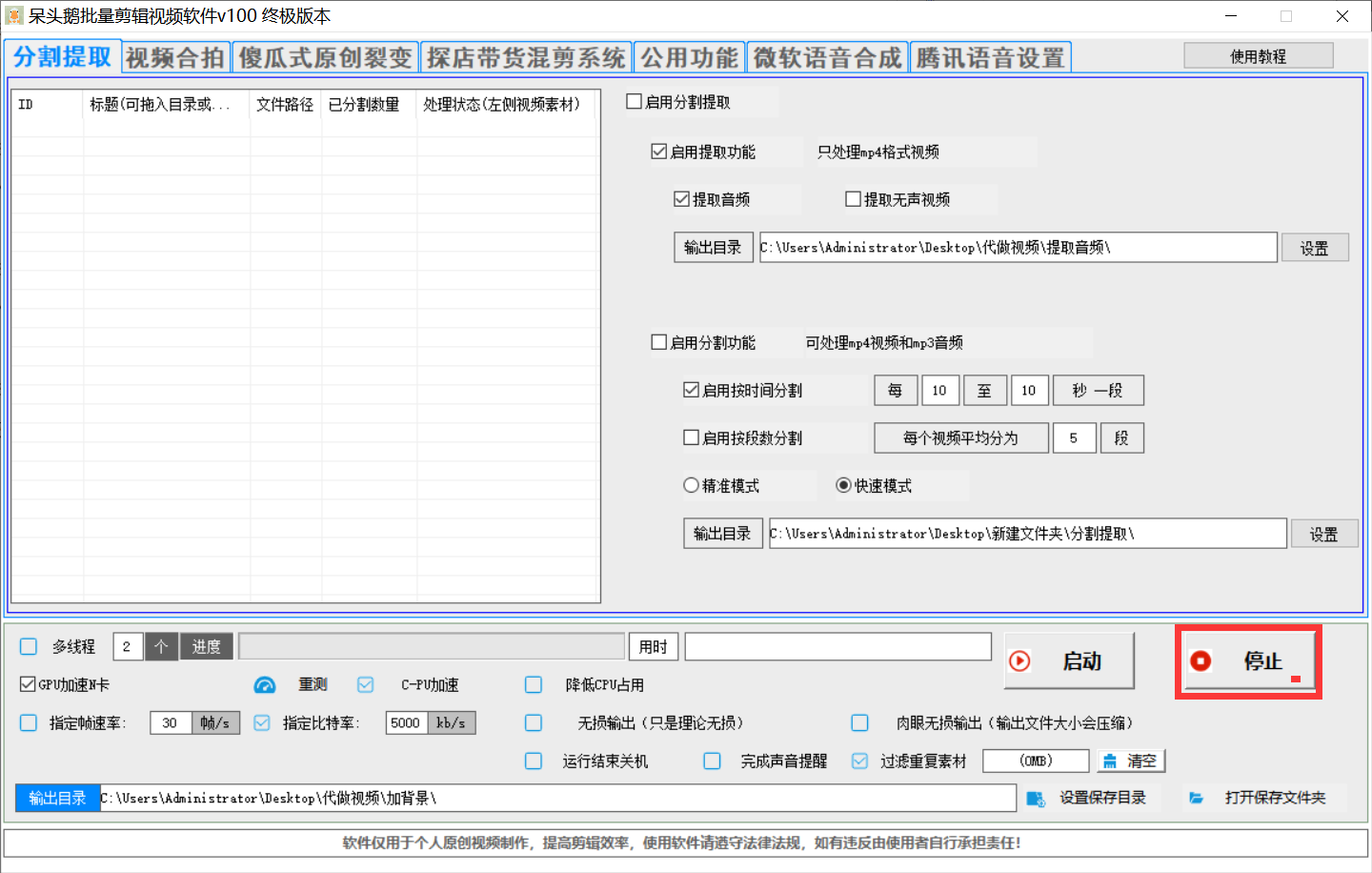Enable 指定帧速率 checkbox
The width and height of the screenshot is (1372, 873).
[x=29, y=722]
